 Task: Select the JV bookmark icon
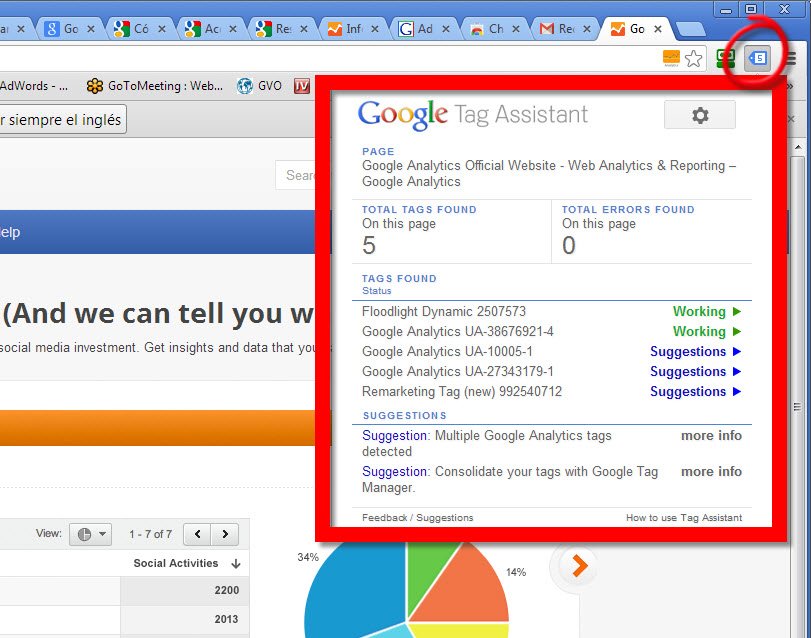pos(301,86)
